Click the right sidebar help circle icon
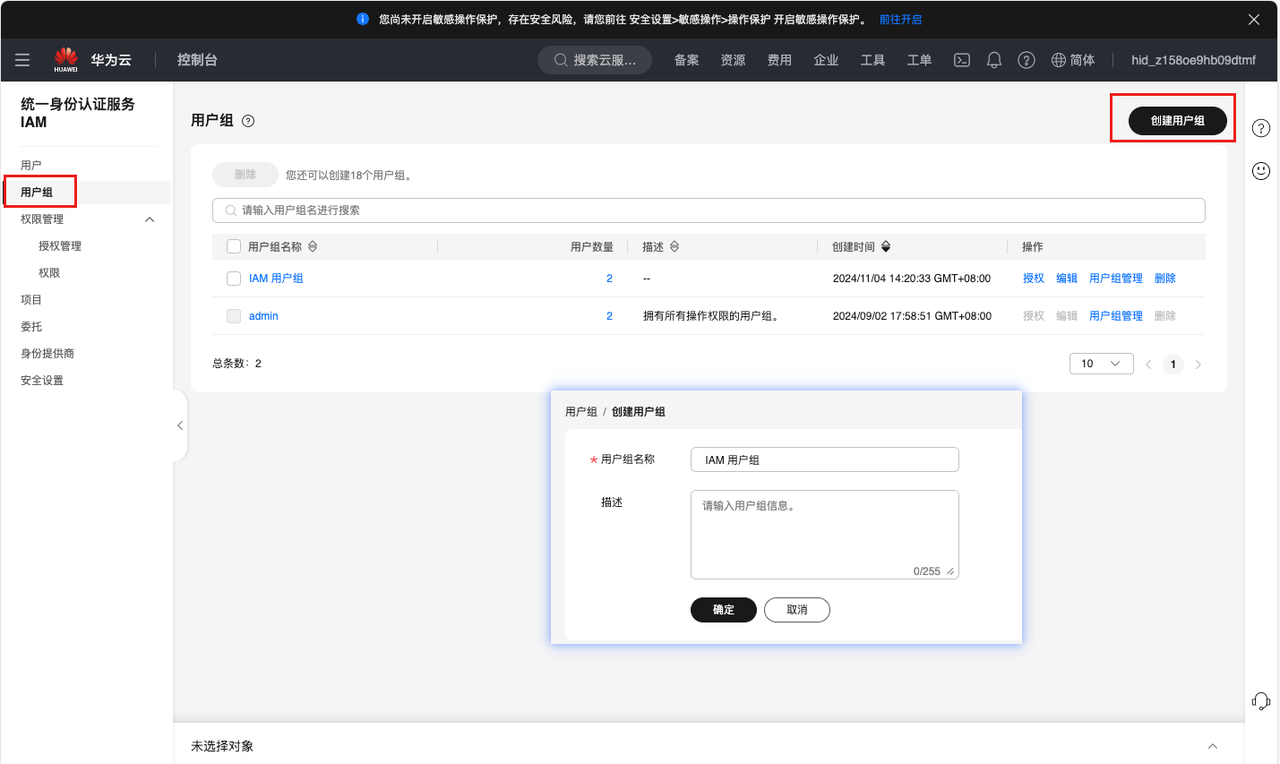Image resolution: width=1280 pixels, height=764 pixels. point(1261,128)
